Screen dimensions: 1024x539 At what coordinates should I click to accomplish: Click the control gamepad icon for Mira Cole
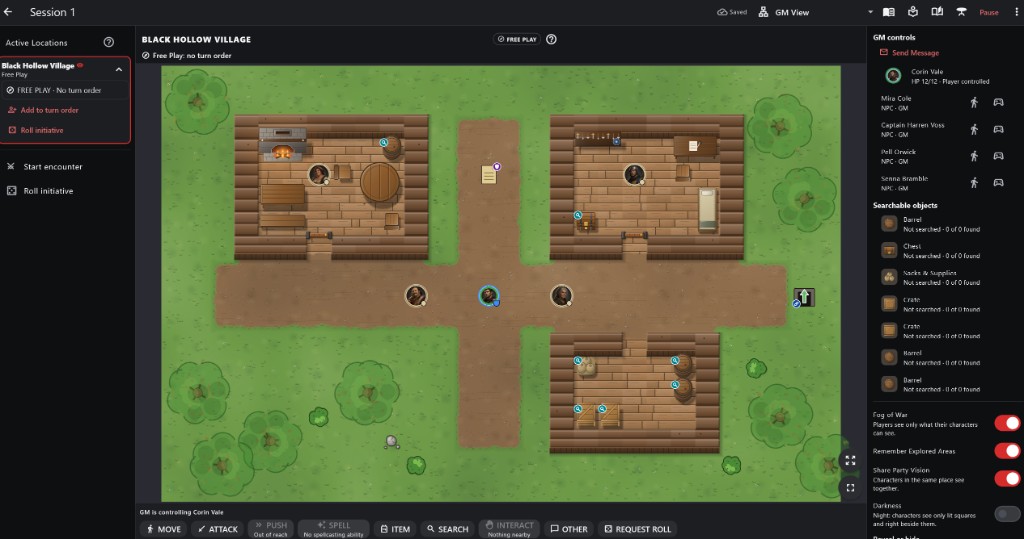pyautogui.click(x=999, y=102)
